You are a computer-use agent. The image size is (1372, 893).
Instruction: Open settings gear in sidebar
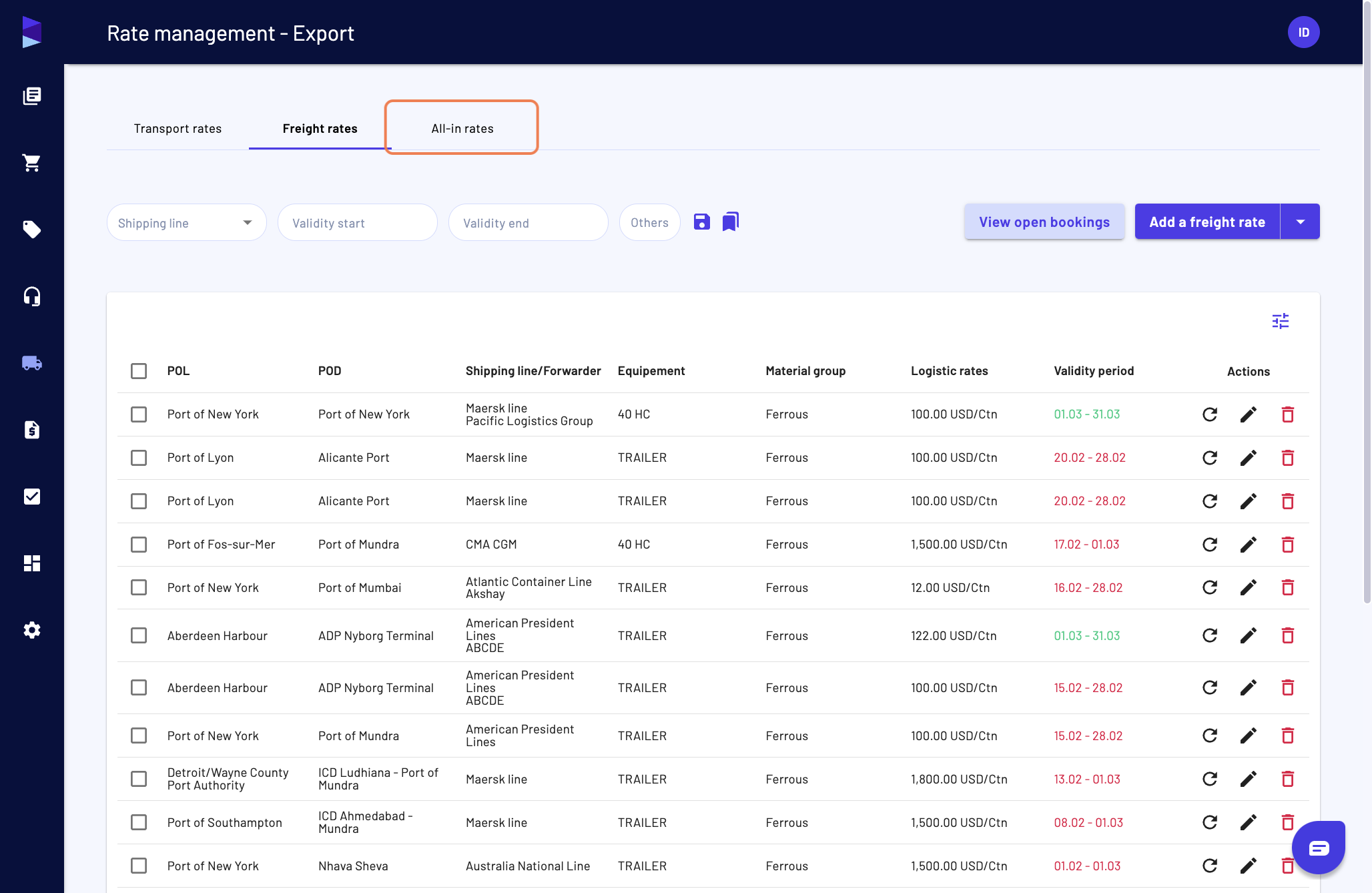point(32,630)
